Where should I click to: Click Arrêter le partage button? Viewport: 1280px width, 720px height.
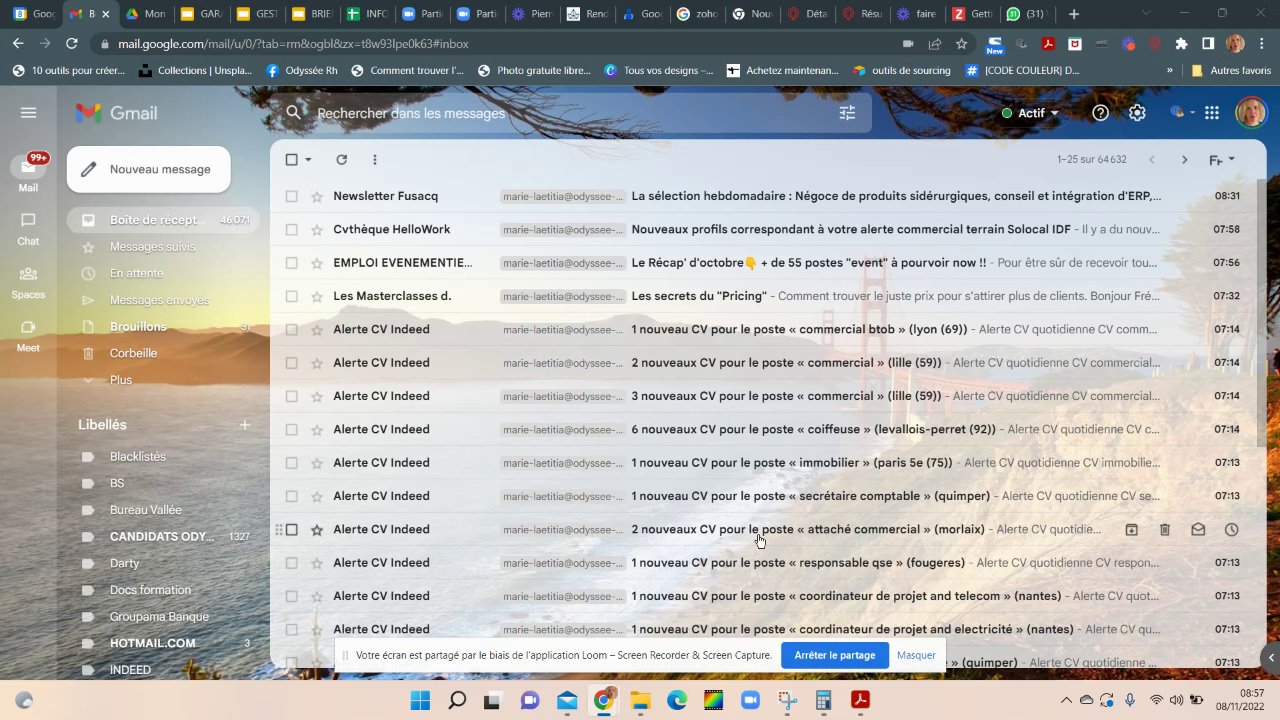[835, 655]
